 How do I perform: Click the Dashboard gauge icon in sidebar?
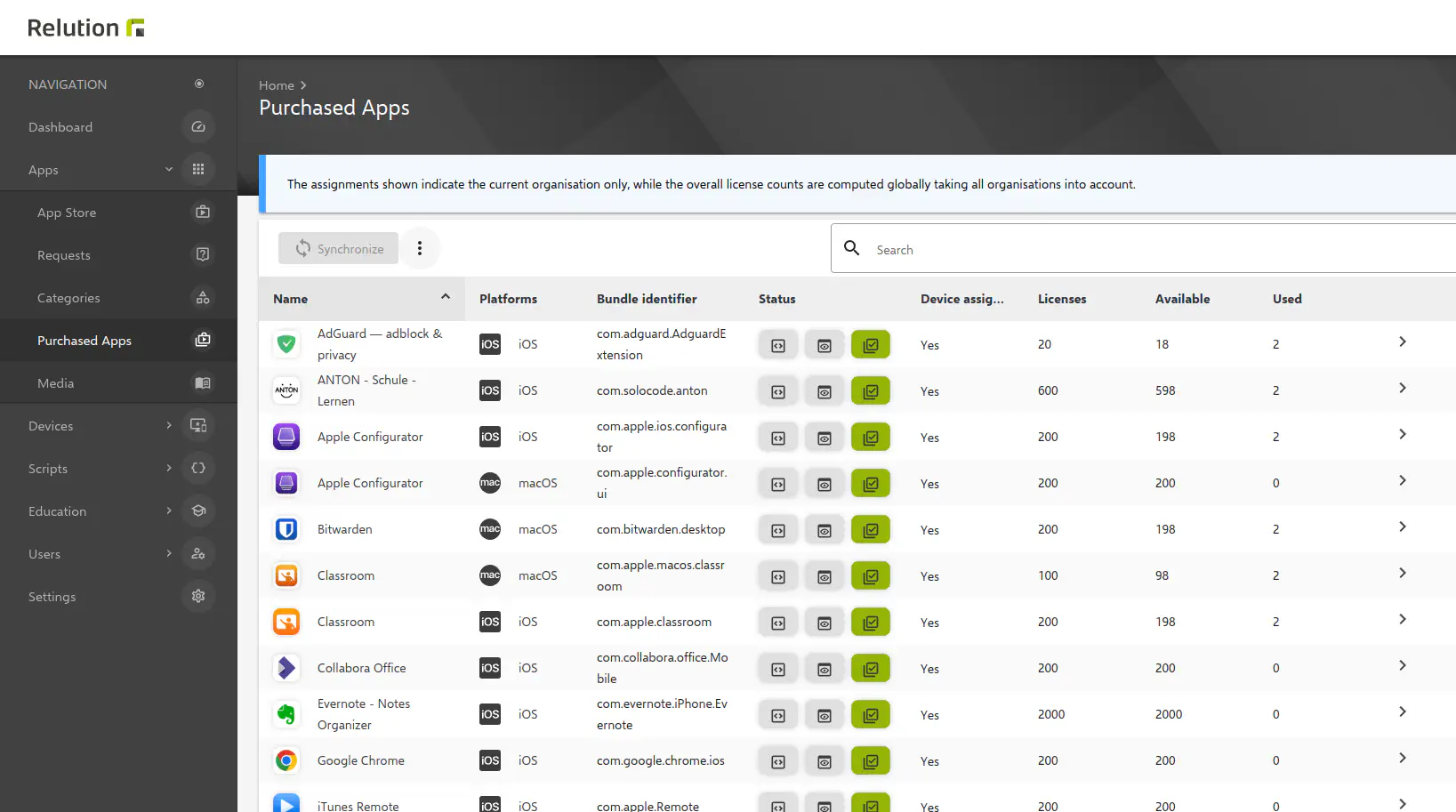tap(198, 127)
